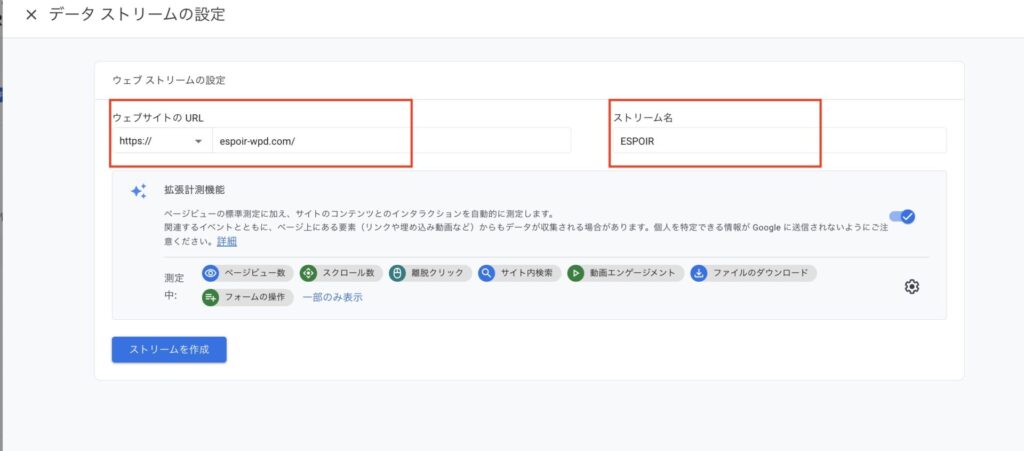Click the sparkle icon beside 拡張計測機能

(x=138, y=191)
